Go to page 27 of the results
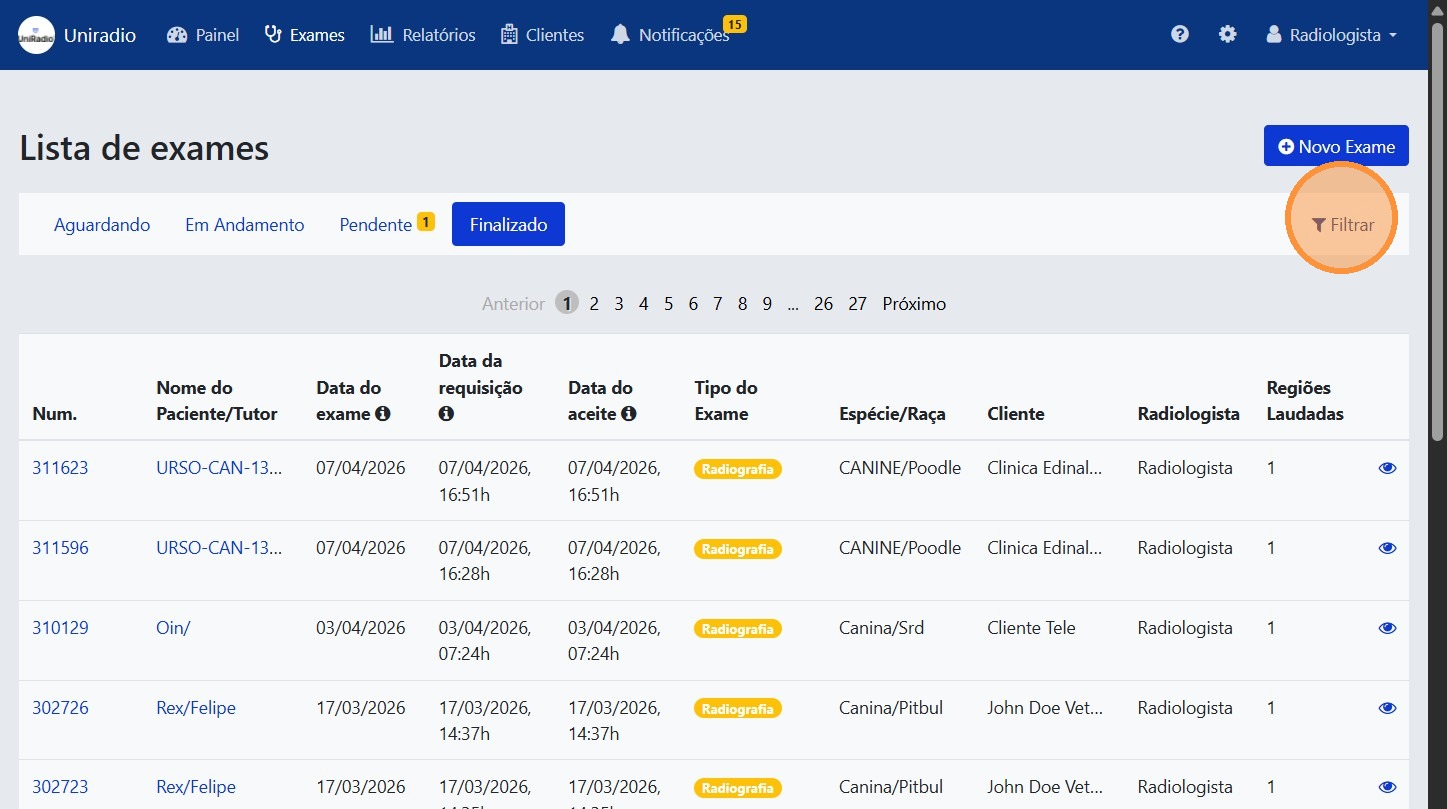1447x809 pixels. pos(857,304)
